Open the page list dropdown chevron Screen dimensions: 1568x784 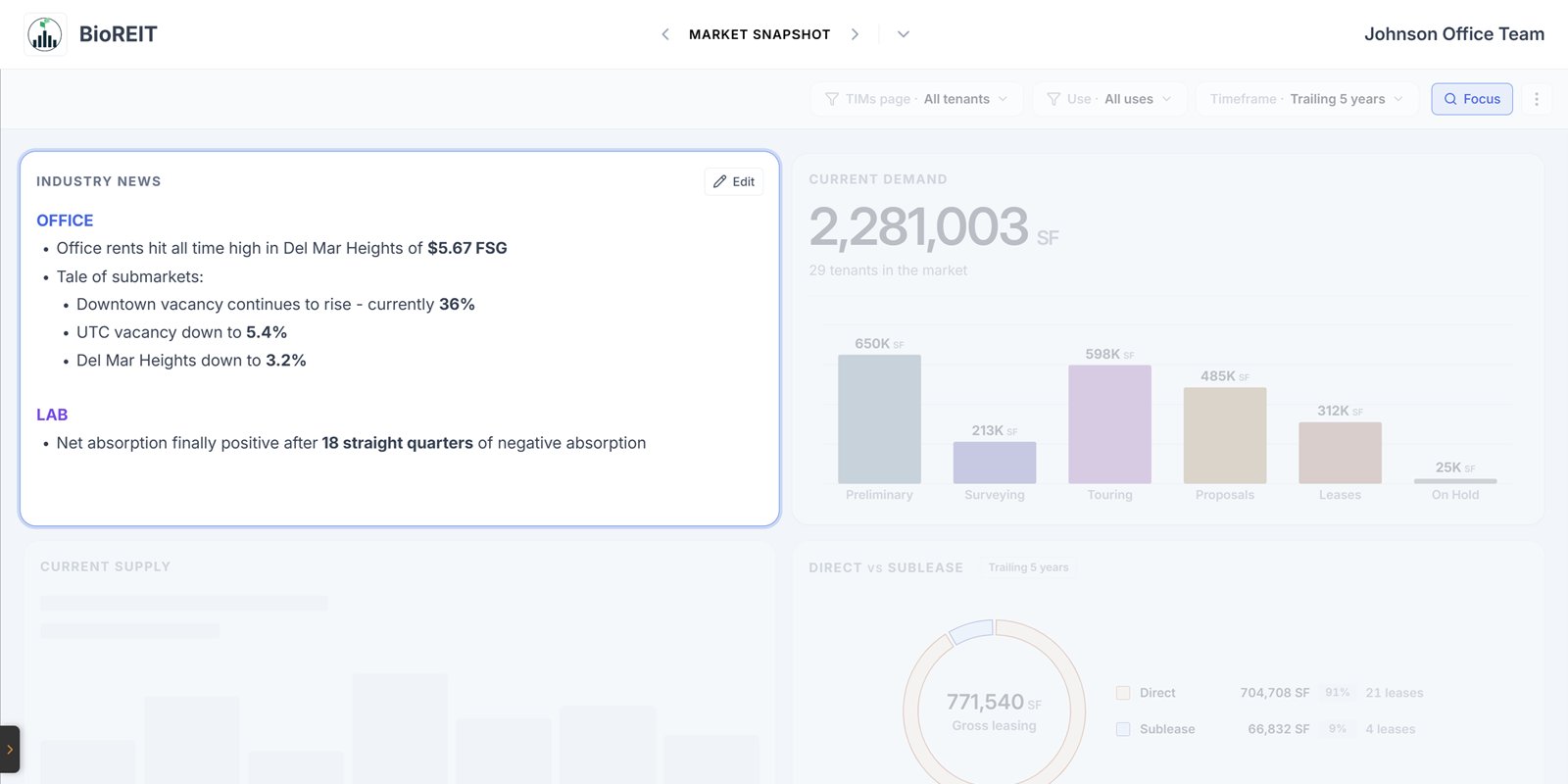(x=904, y=34)
